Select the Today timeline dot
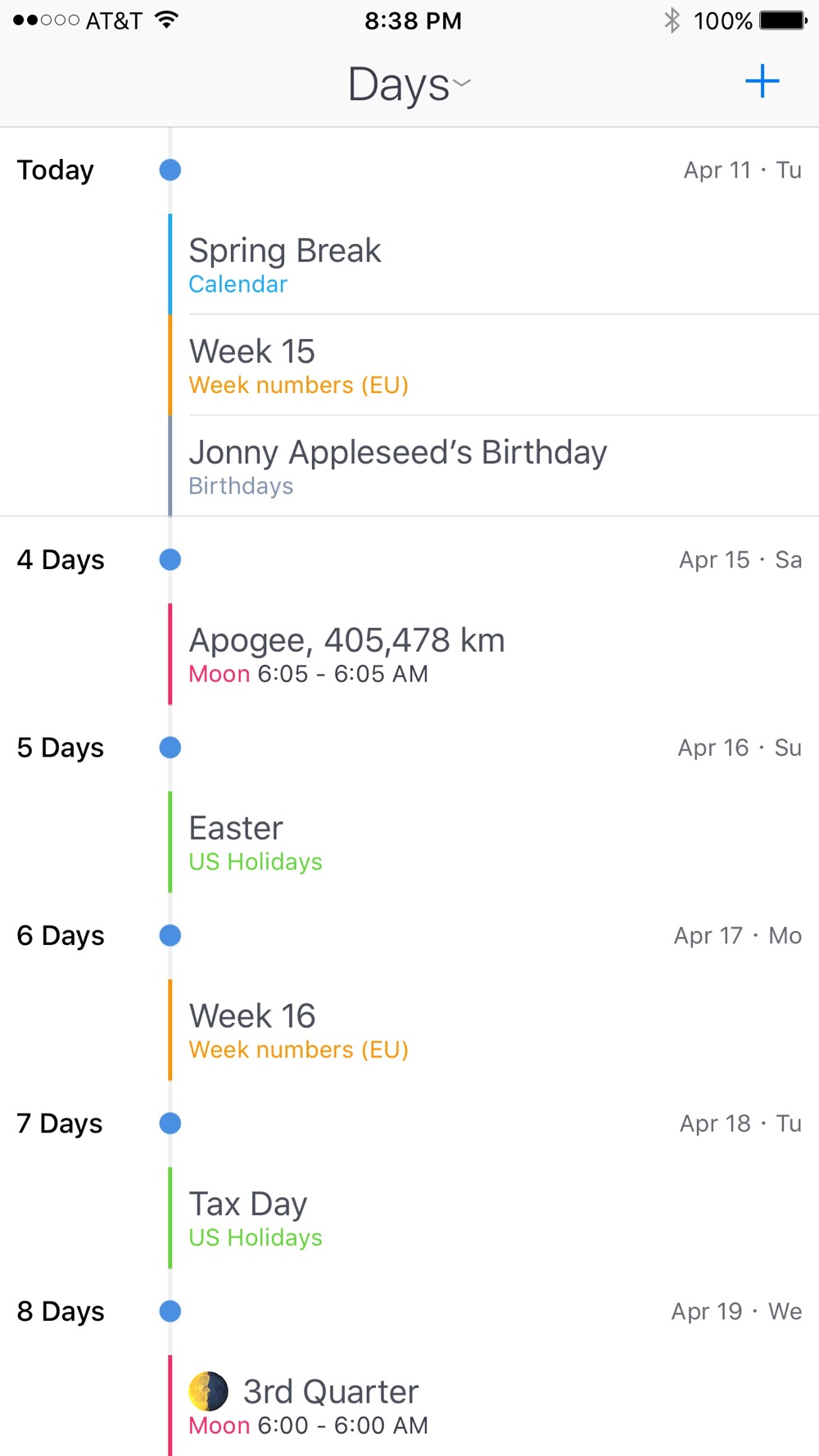 click(x=170, y=170)
